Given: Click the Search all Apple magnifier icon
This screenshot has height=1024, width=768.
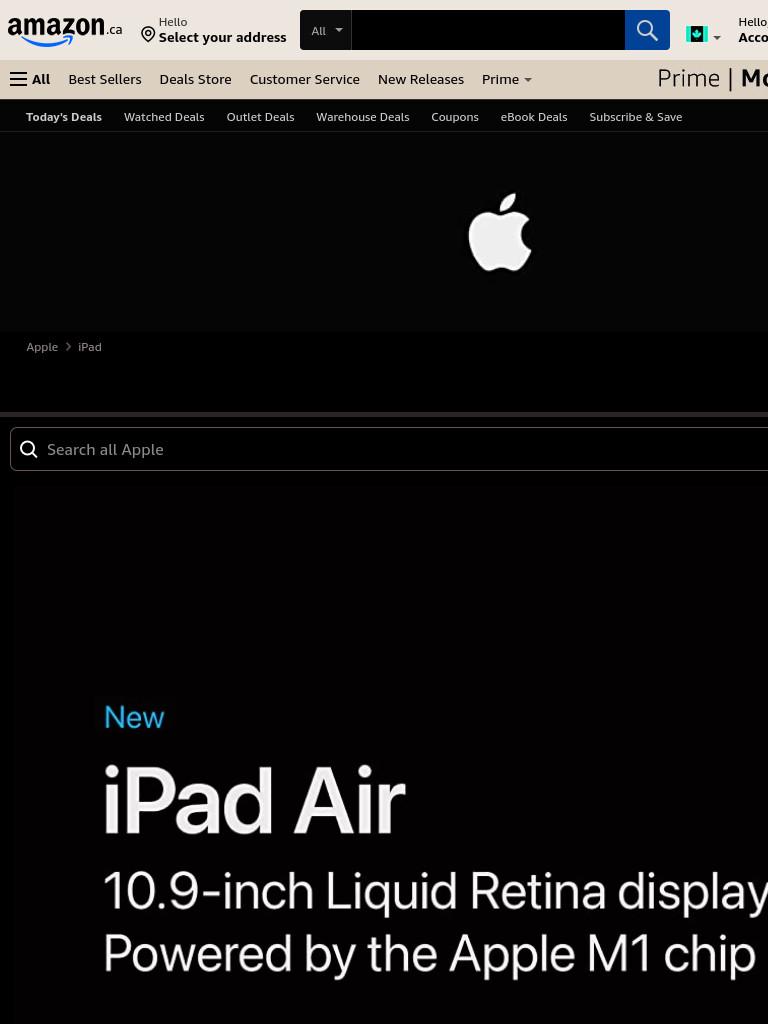Looking at the screenshot, I should [x=29, y=449].
